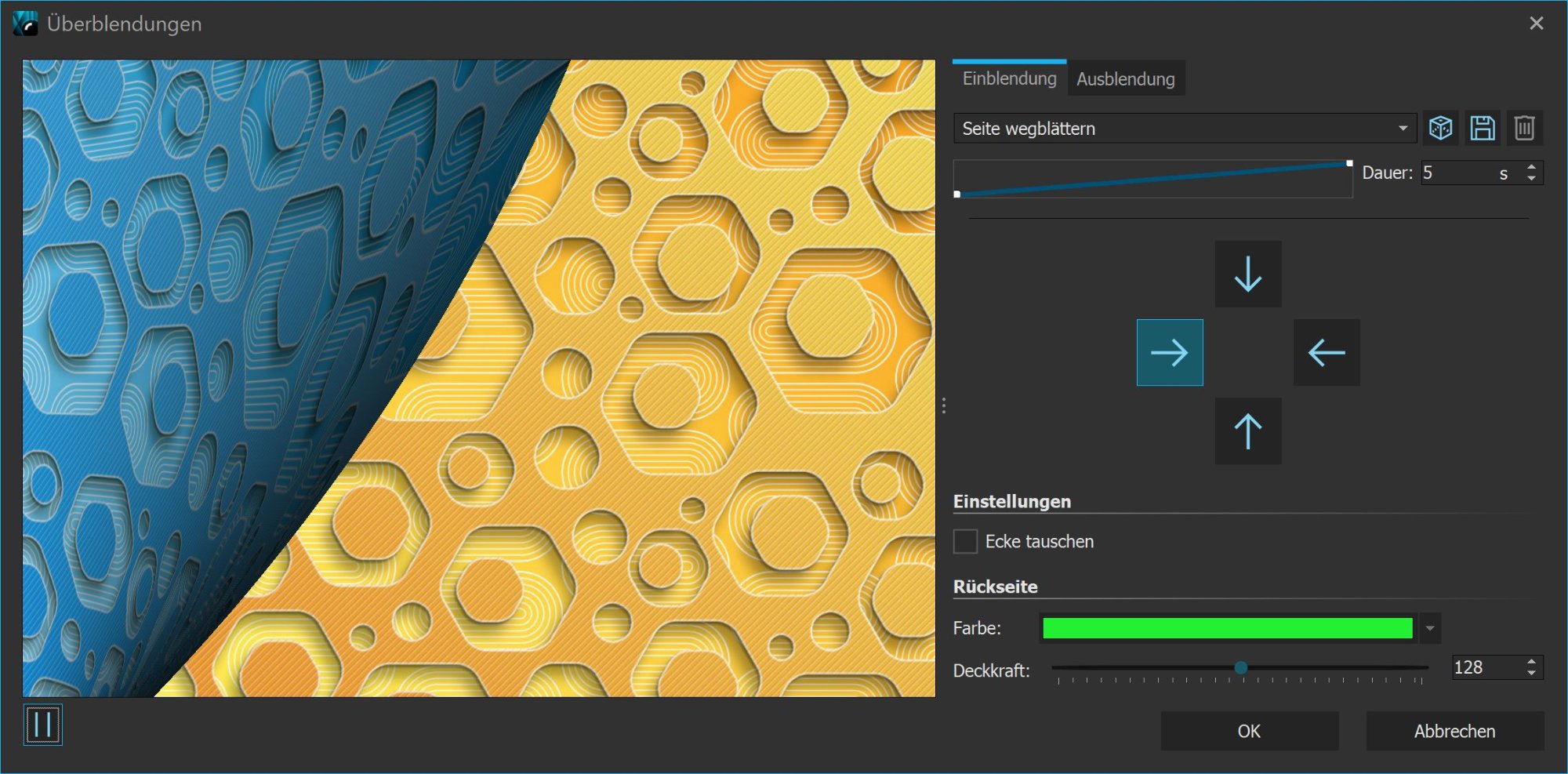Open the Seite wegblättern transition dropdown

(x=1184, y=129)
